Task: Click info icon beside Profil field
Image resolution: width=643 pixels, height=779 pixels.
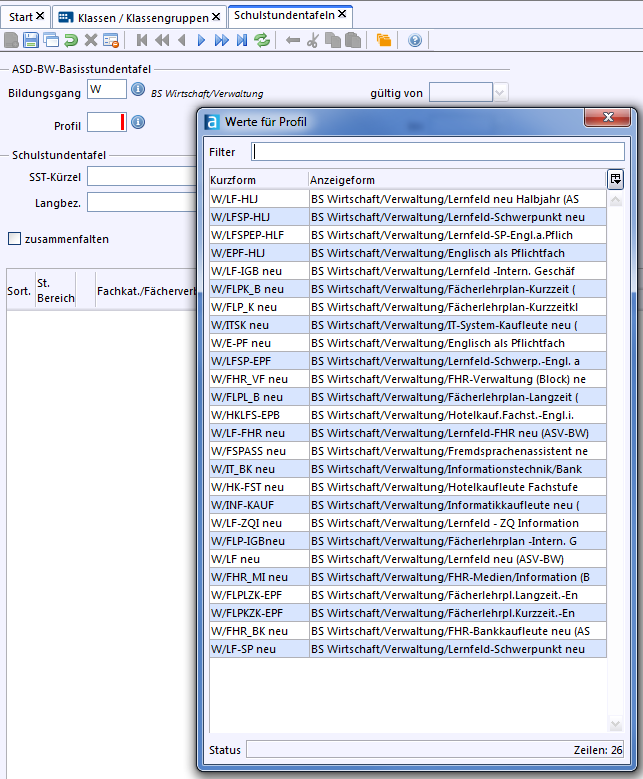Action: point(139,123)
